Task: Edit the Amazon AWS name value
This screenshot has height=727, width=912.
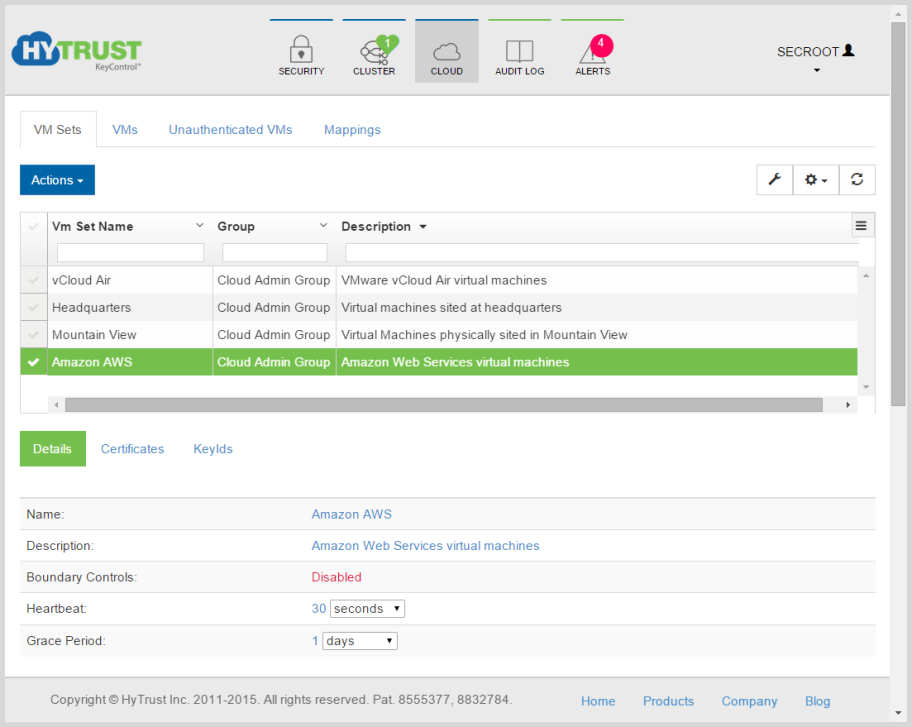Action: [x=351, y=514]
